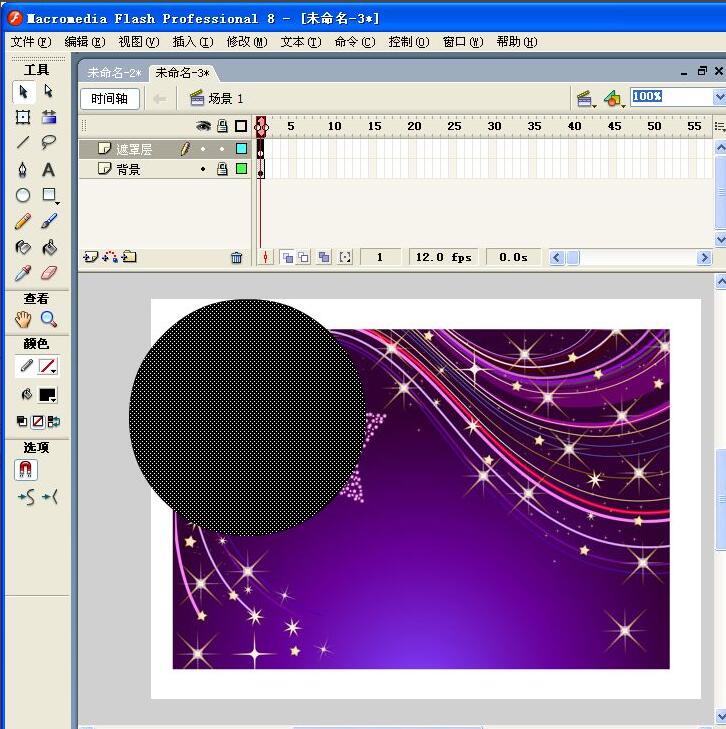Choose the Ink Bottle tool
726x729 pixels.
[23, 247]
